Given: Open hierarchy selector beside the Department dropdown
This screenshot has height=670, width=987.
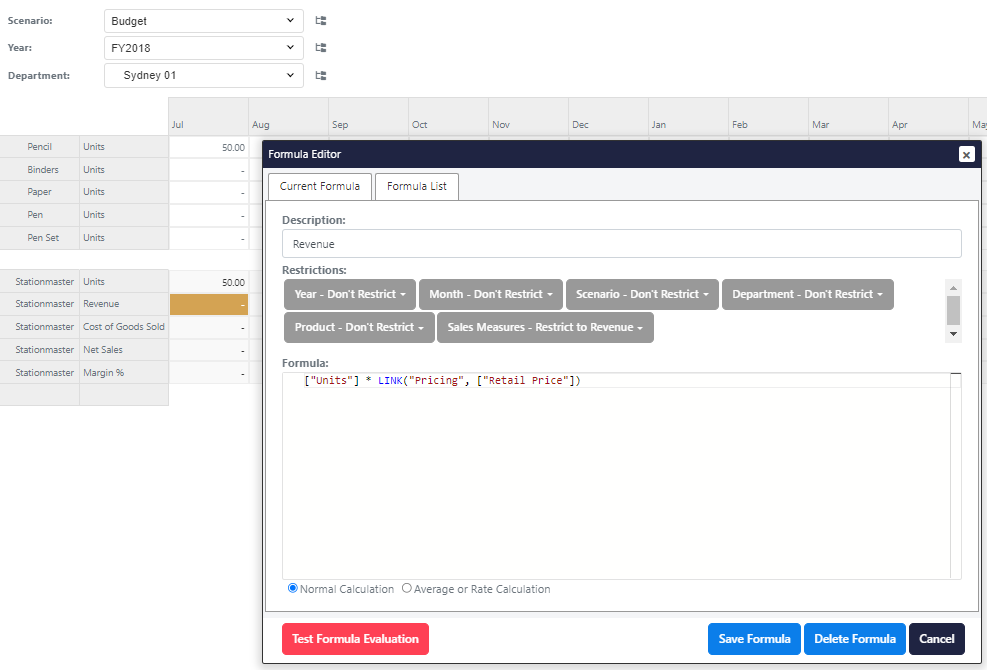Looking at the screenshot, I should (319, 75).
